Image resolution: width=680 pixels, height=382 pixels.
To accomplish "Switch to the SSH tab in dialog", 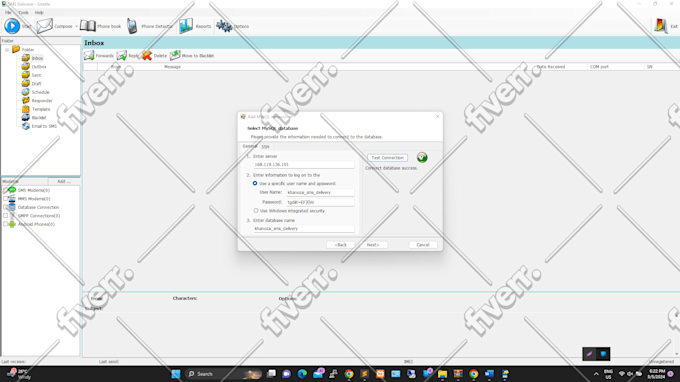I will 265,147.
